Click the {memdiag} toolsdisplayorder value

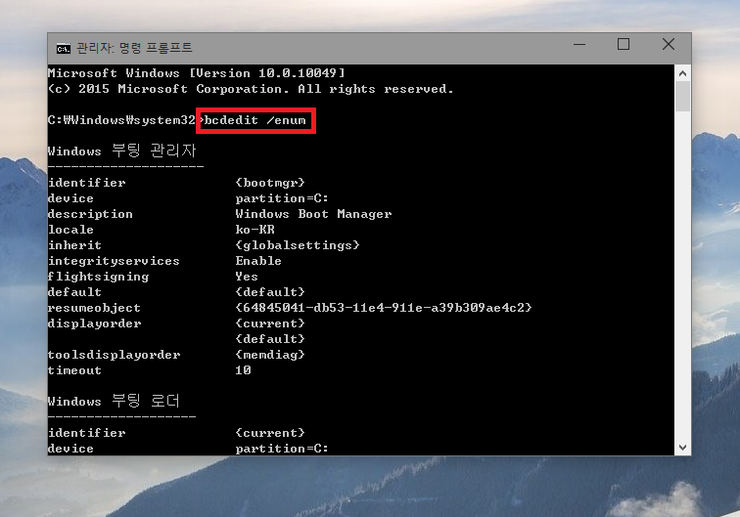click(x=270, y=355)
